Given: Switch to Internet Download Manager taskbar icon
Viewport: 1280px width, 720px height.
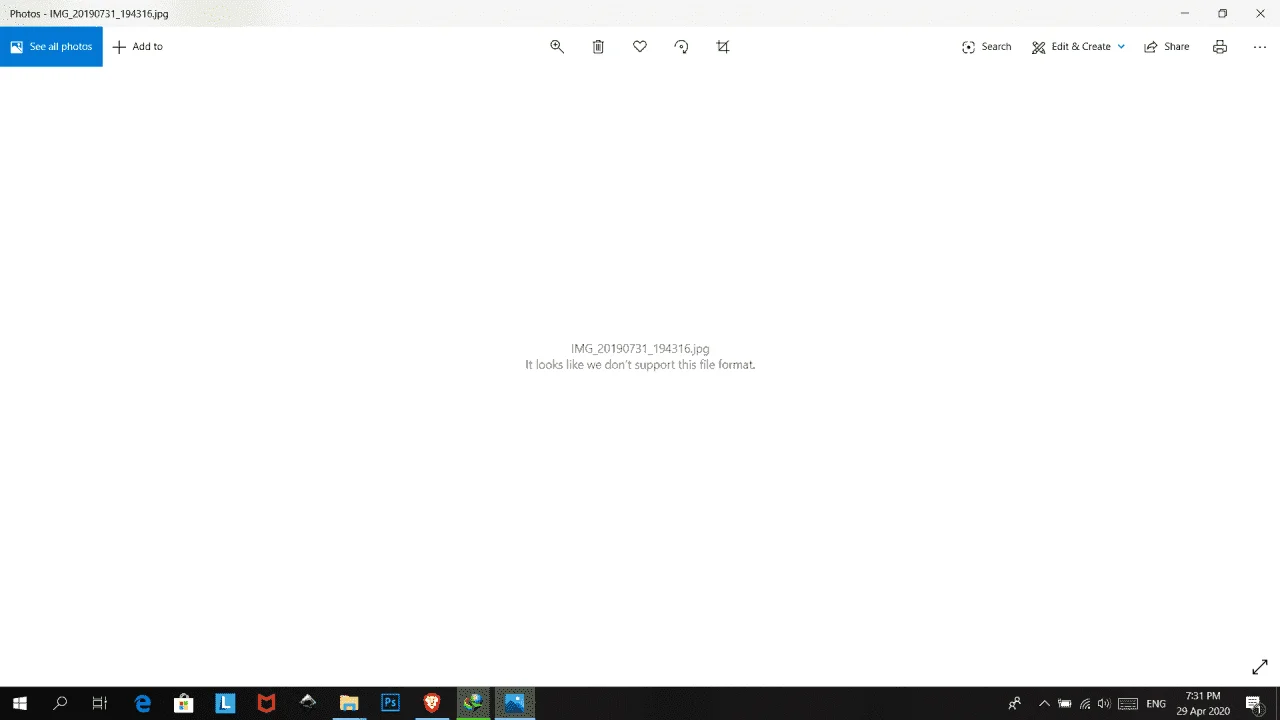Looking at the screenshot, I should pos(473,703).
